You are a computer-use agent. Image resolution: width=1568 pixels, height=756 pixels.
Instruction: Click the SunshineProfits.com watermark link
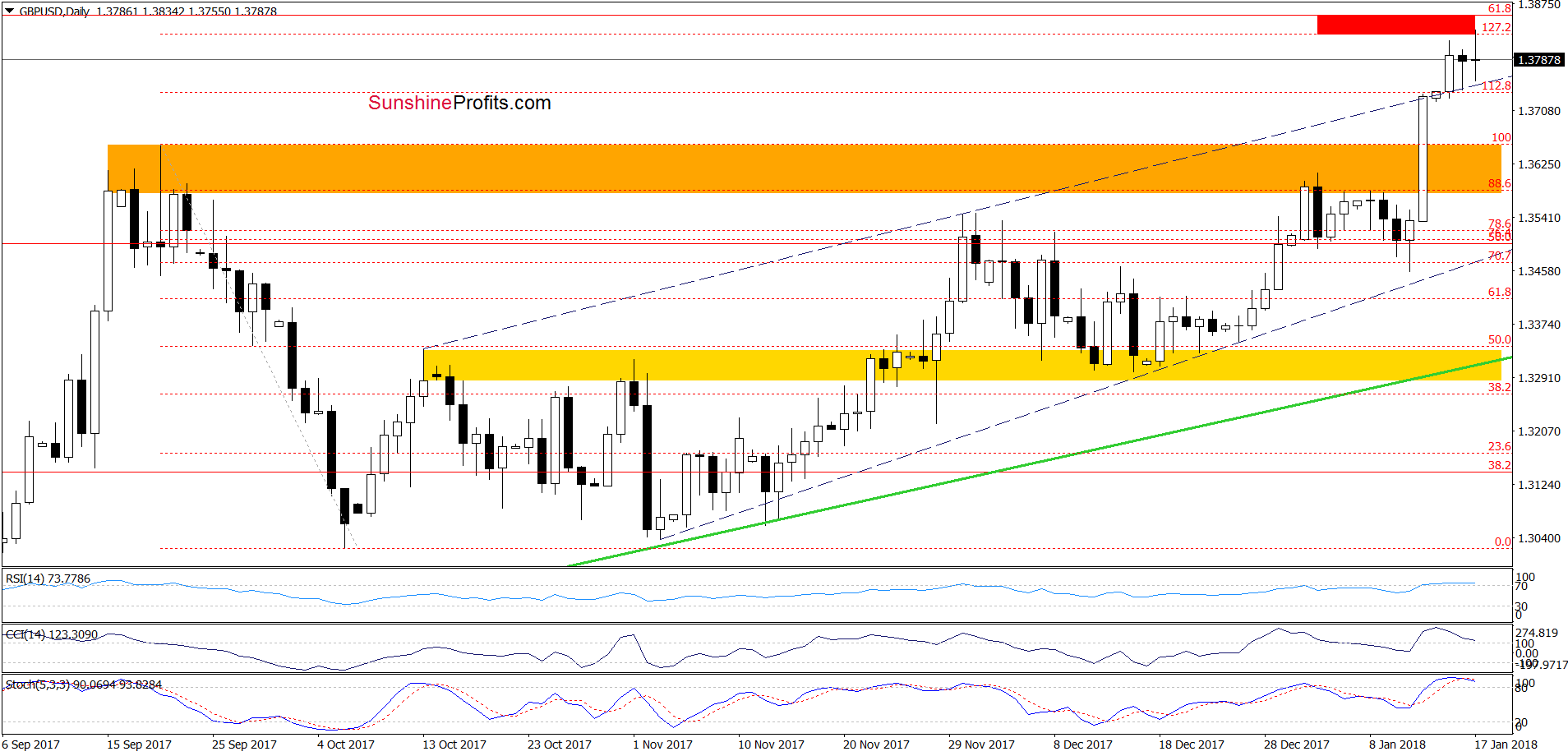(459, 103)
